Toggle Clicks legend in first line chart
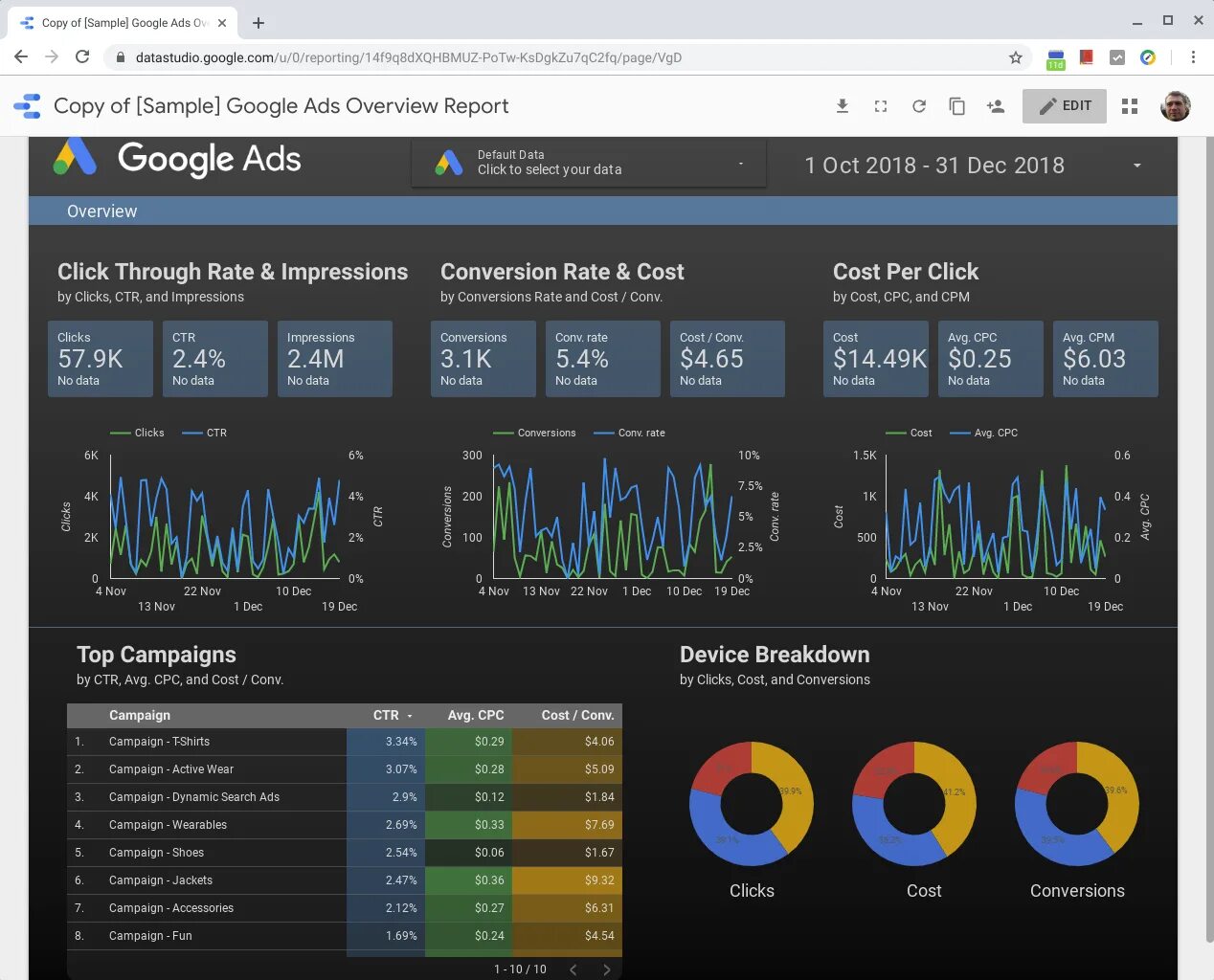The height and width of the screenshot is (980, 1214). tap(138, 433)
